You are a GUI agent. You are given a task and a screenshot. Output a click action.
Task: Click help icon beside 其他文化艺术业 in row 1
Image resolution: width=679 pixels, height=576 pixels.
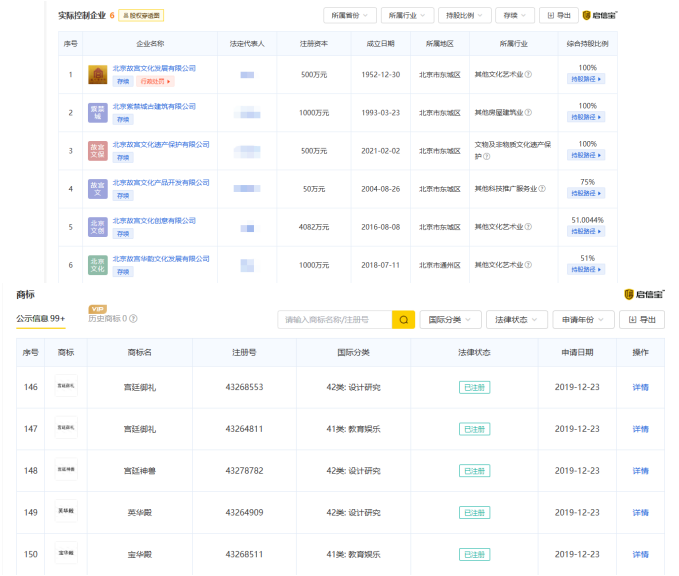tap(528, 74)
